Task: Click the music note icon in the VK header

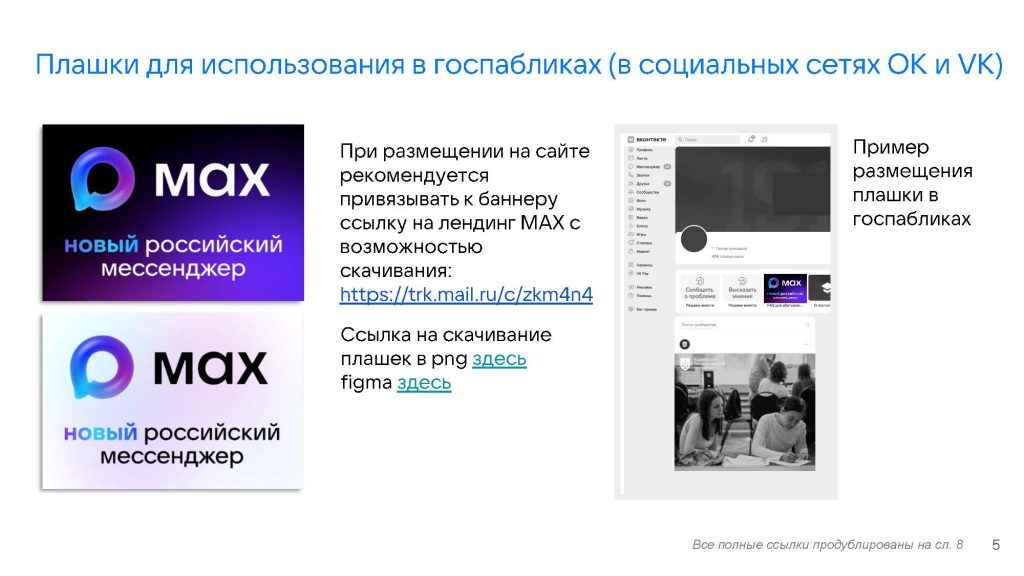Action: (764, 140)
